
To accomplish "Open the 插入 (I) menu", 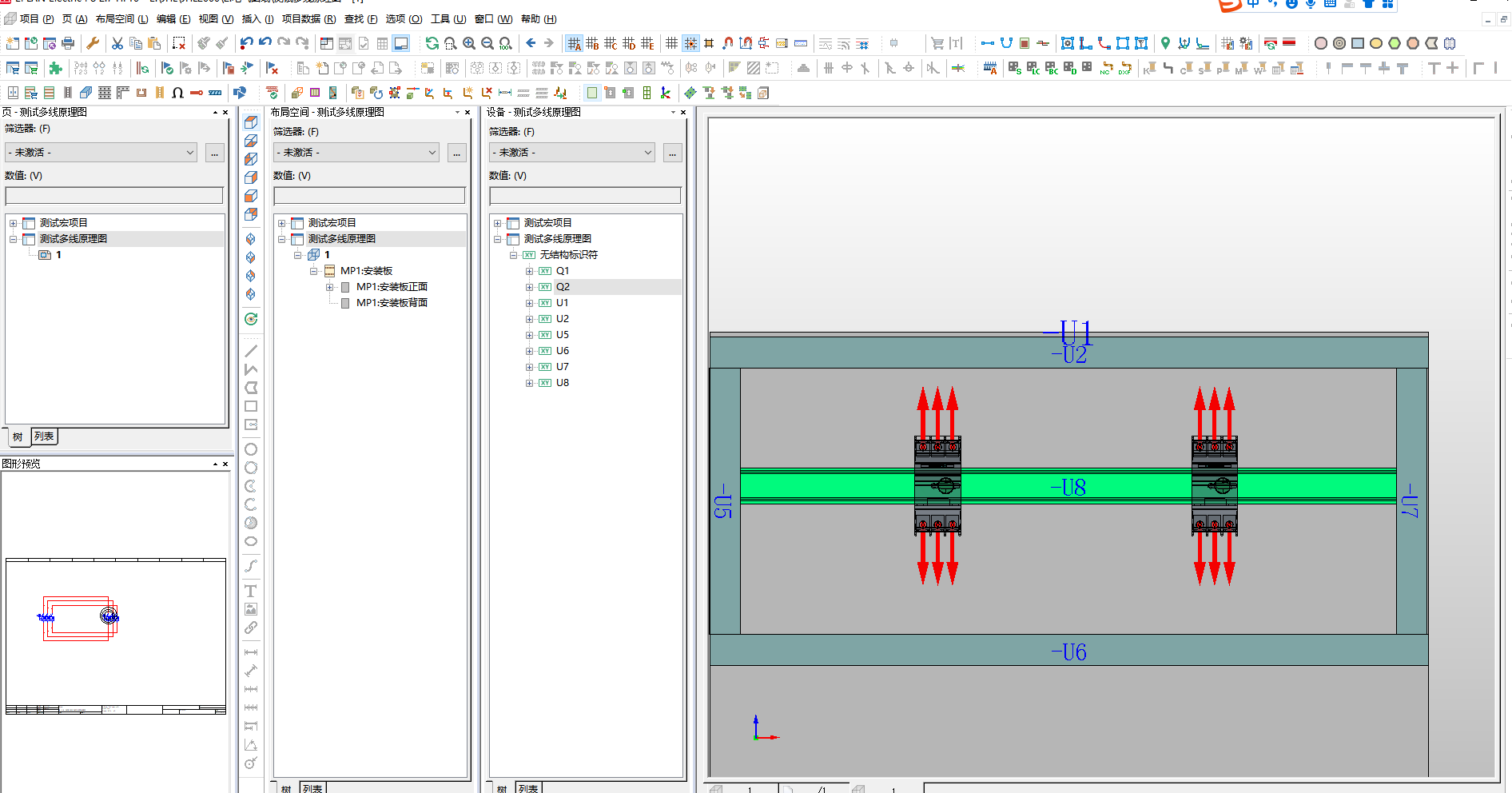I will 257,18.
